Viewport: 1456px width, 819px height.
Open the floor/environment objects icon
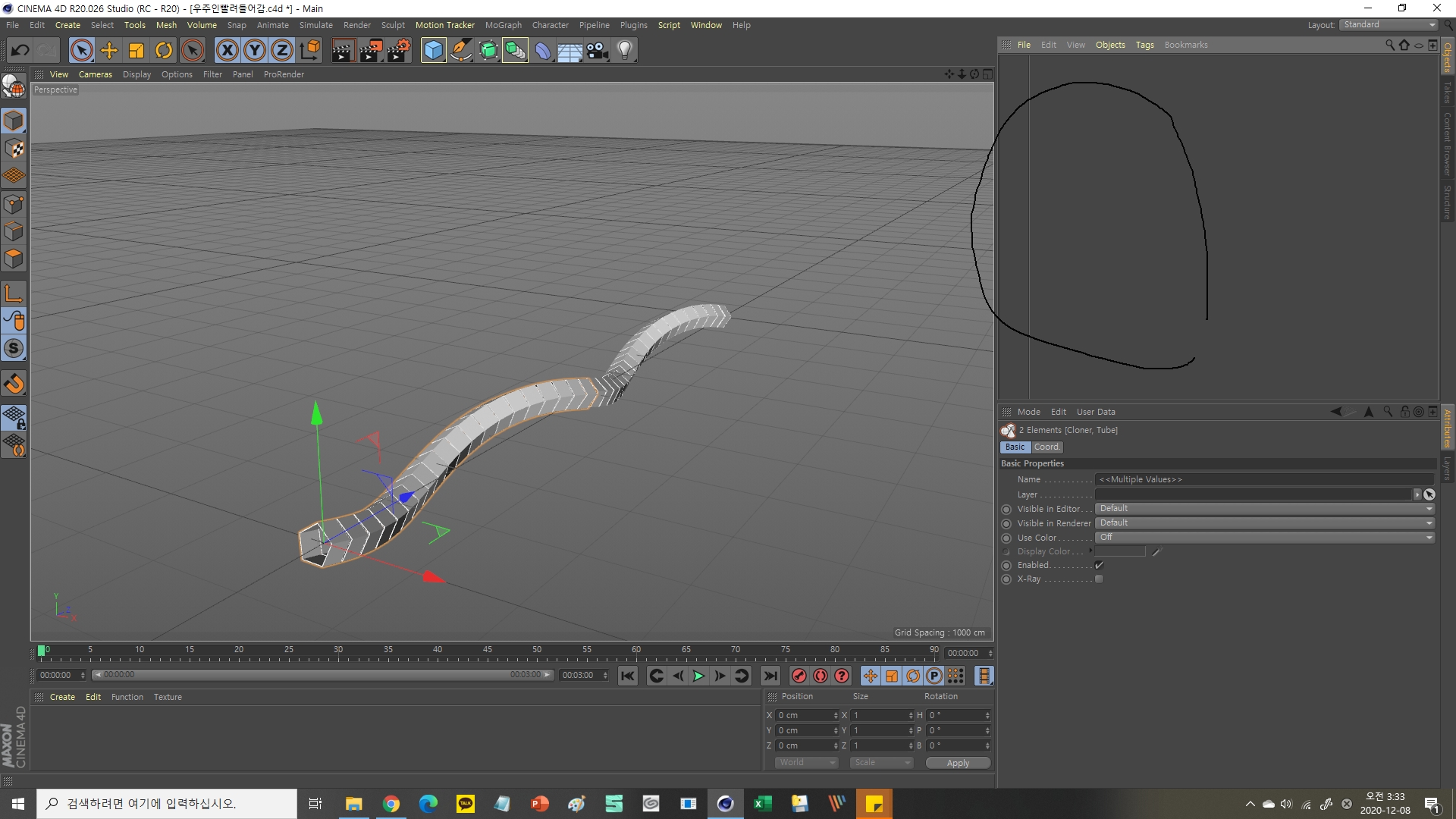[x=570, y=51]
